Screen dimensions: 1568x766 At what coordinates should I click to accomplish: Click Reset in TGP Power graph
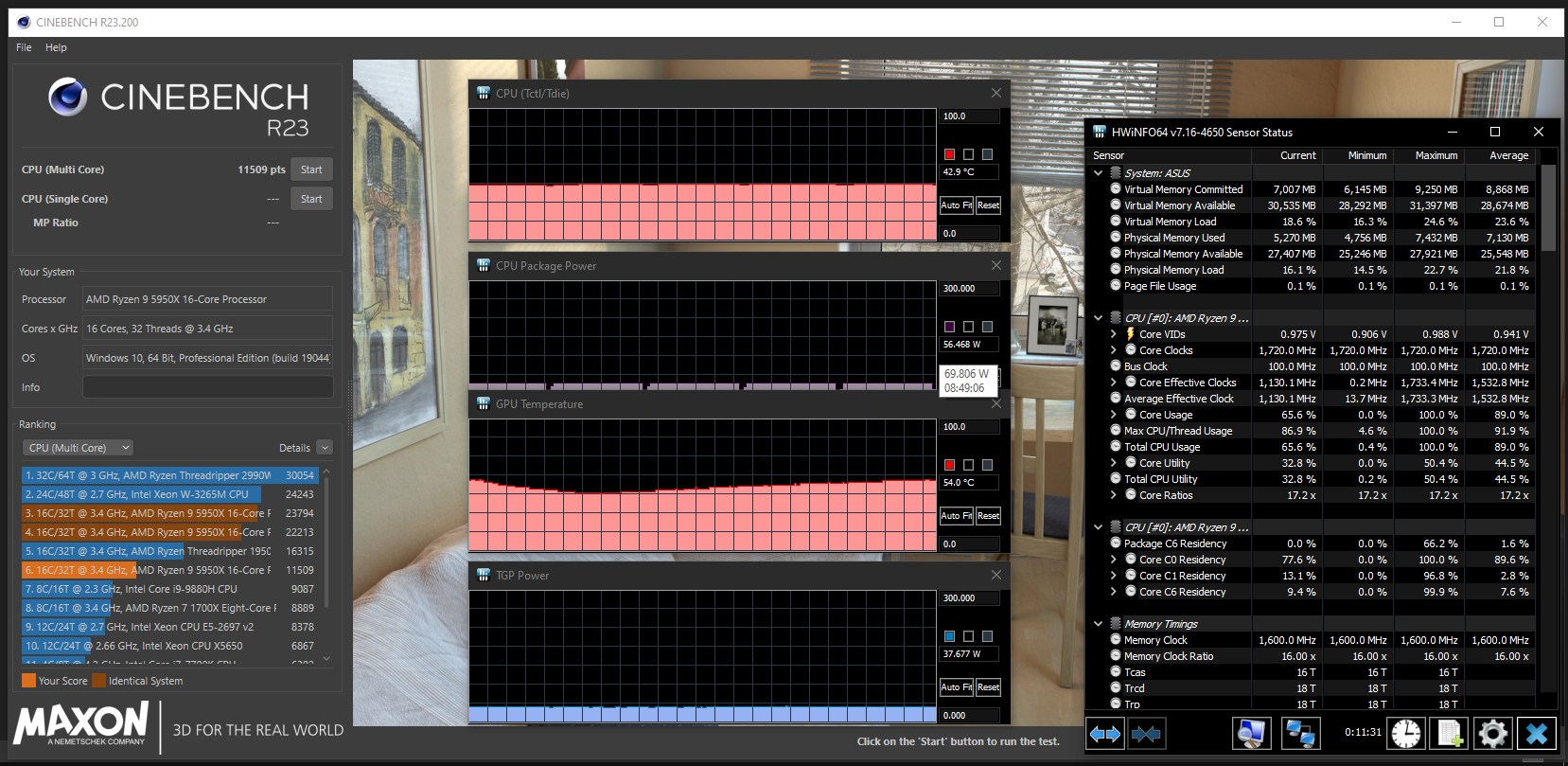tap(988, 686)
